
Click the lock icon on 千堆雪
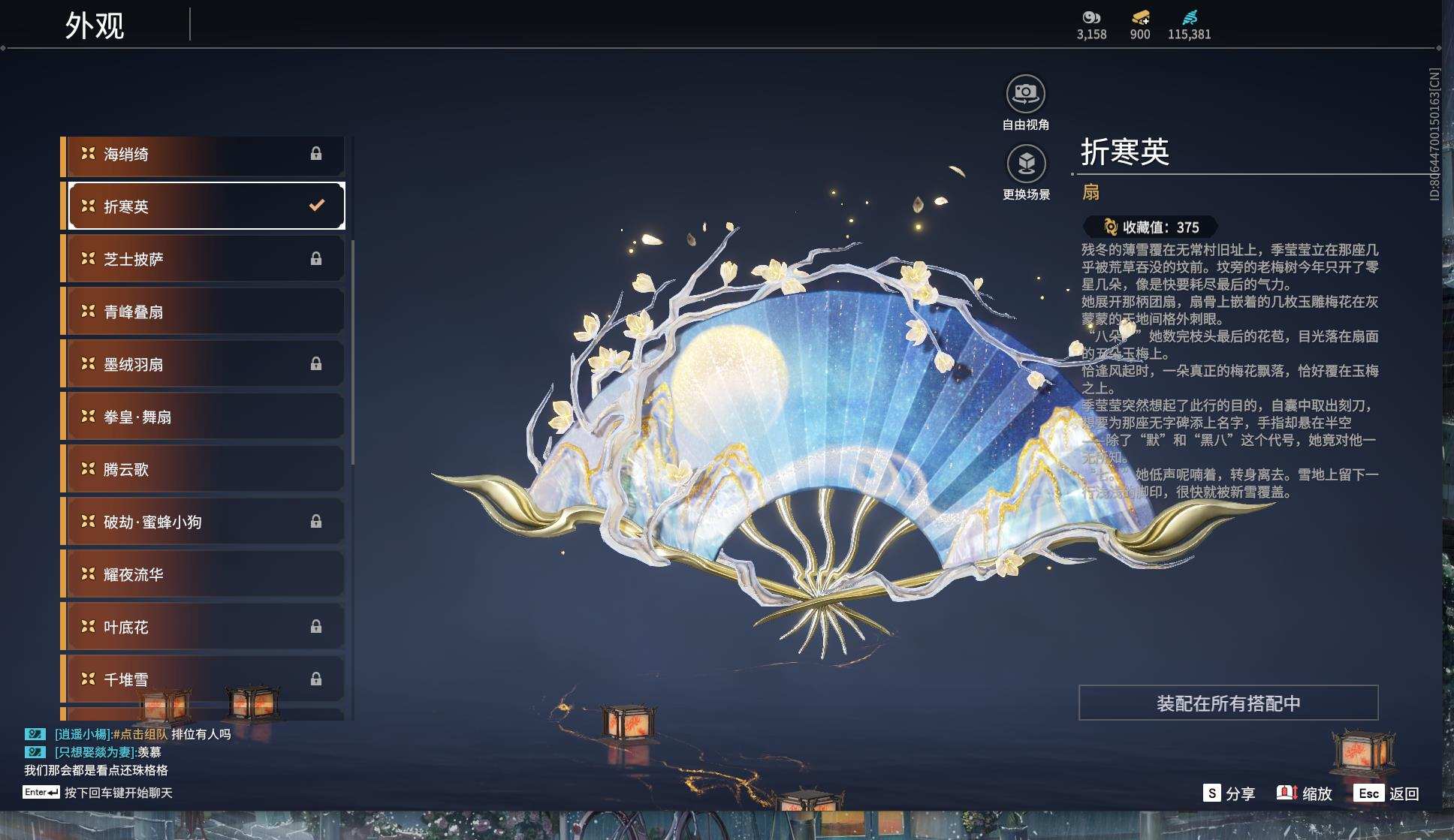pyautogui.click(x=316, y=679)
